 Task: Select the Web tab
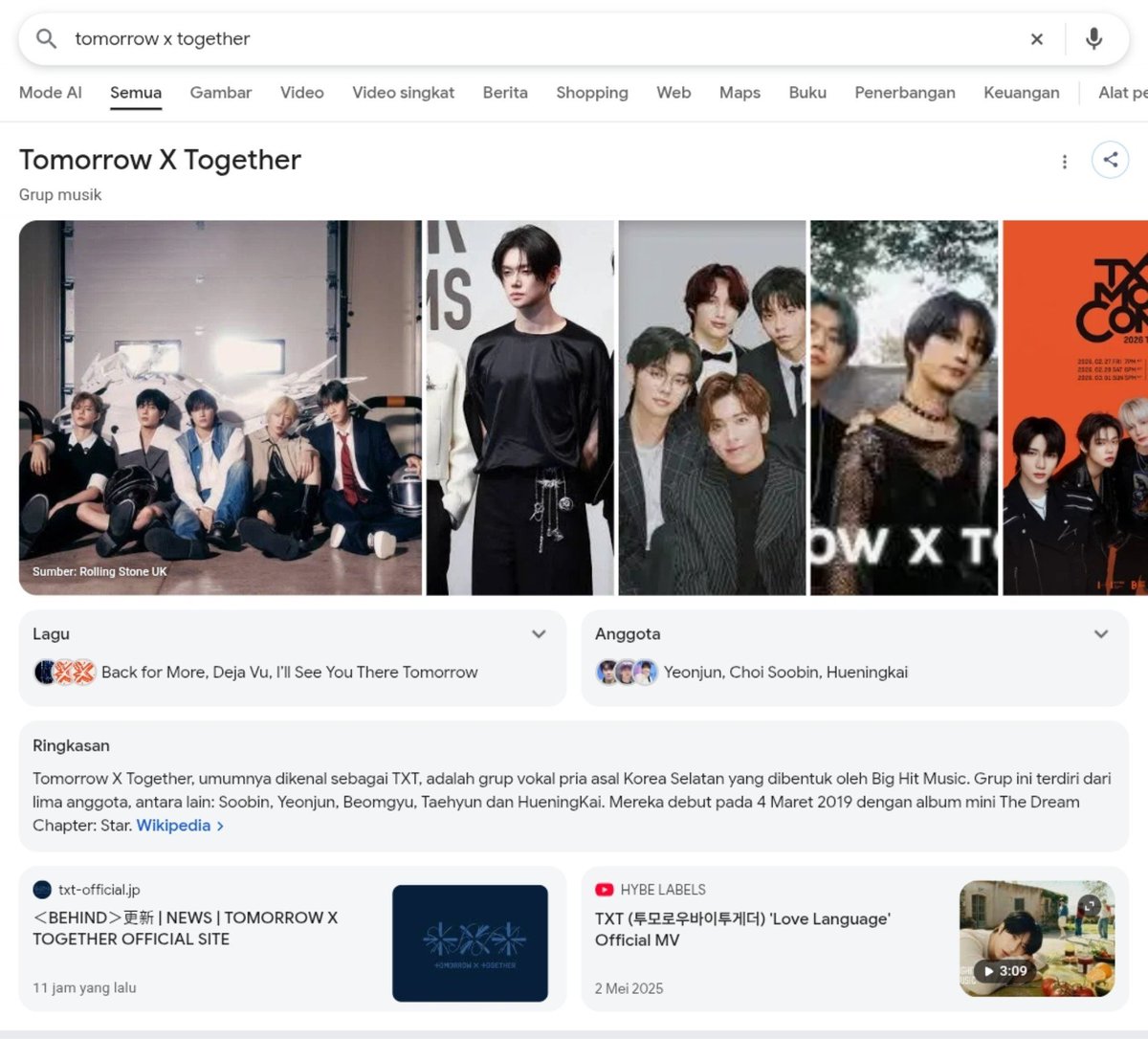tap(673, 93)
